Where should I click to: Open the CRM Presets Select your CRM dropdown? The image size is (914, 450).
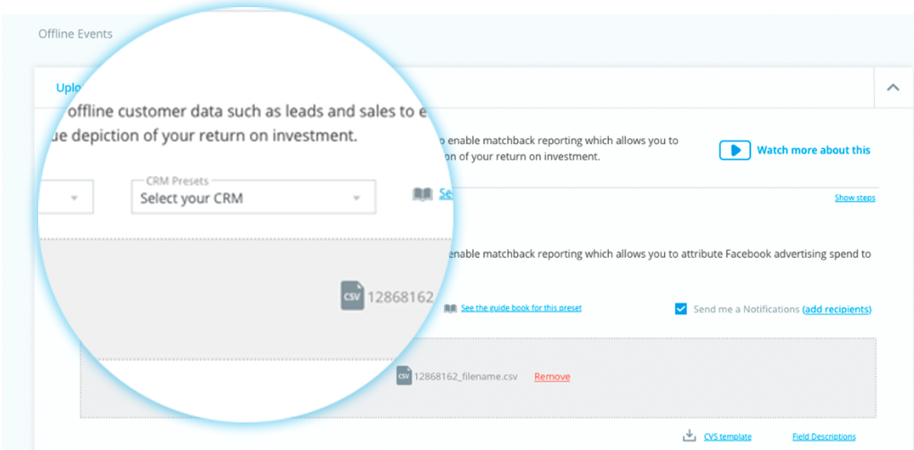[254, 197]
